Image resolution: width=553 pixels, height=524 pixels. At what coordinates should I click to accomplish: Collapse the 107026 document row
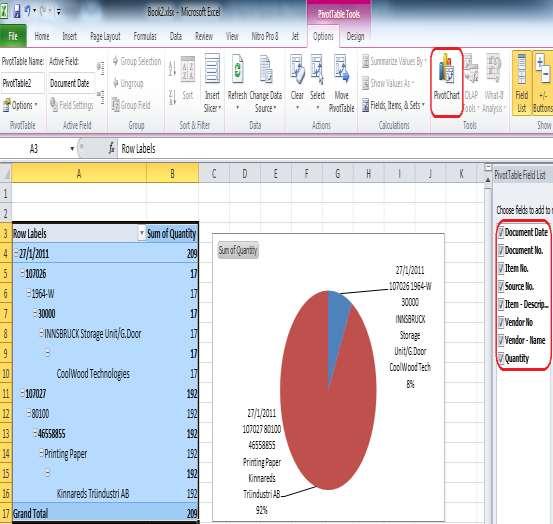coord(22,273)
